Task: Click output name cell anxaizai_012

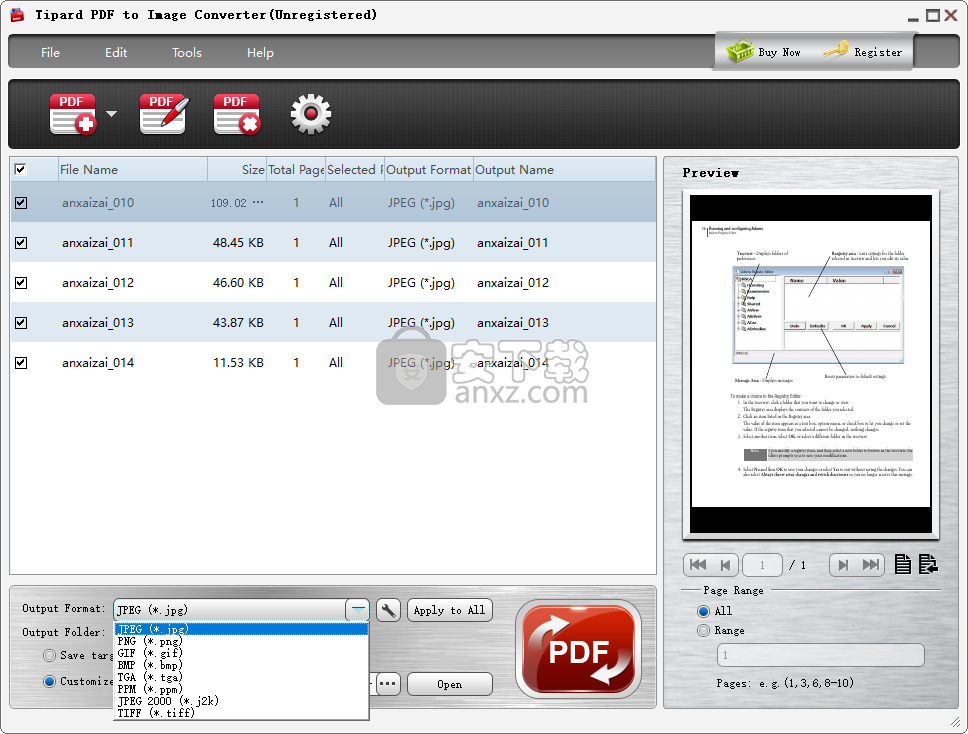Action: (x=512, y=283)
